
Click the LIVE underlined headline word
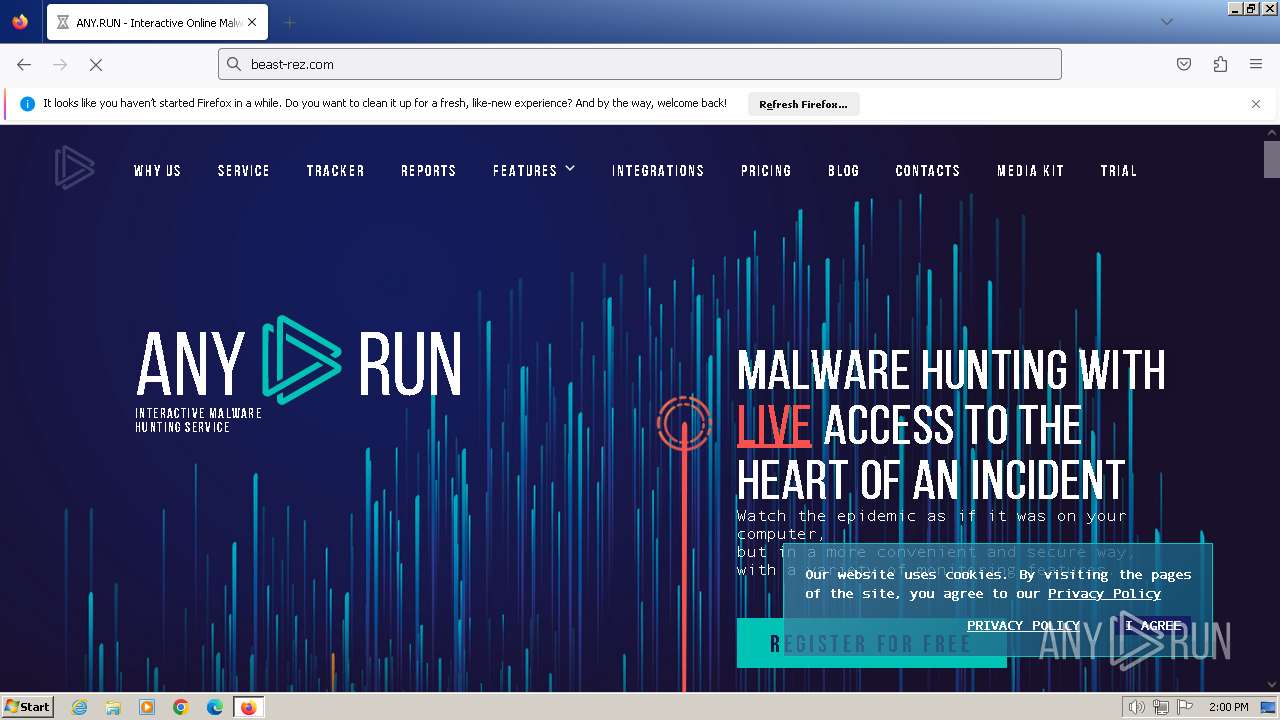click(773, 427)
